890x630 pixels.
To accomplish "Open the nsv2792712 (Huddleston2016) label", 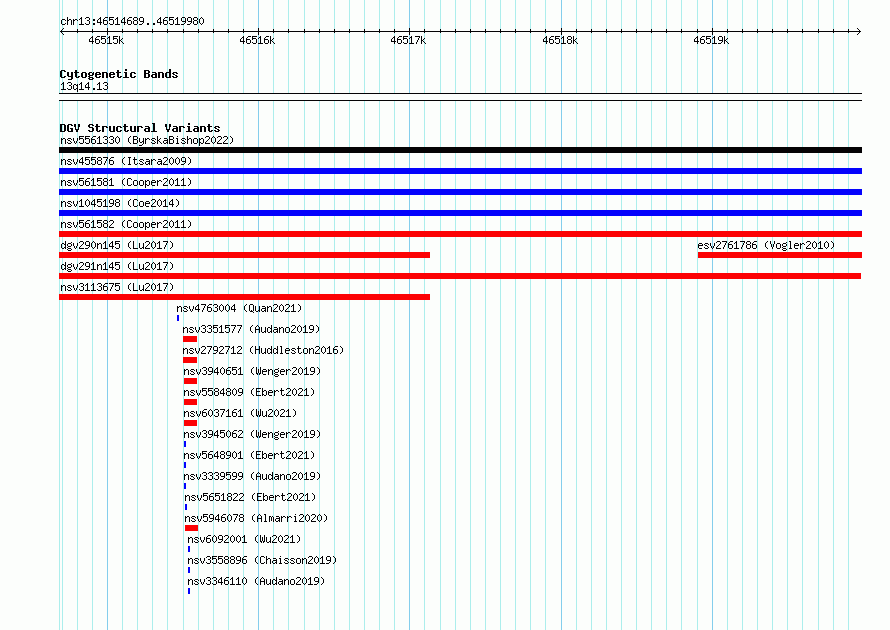I will [x=263, y=350].
